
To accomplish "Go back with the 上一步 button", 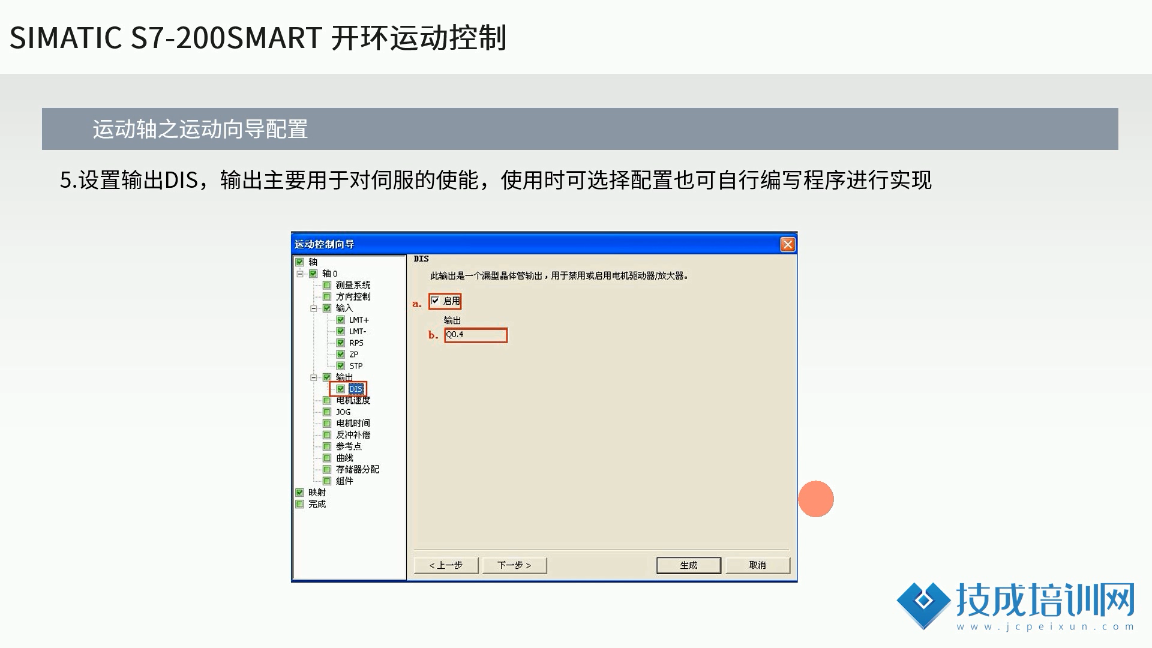I will (x=446, y=565).
